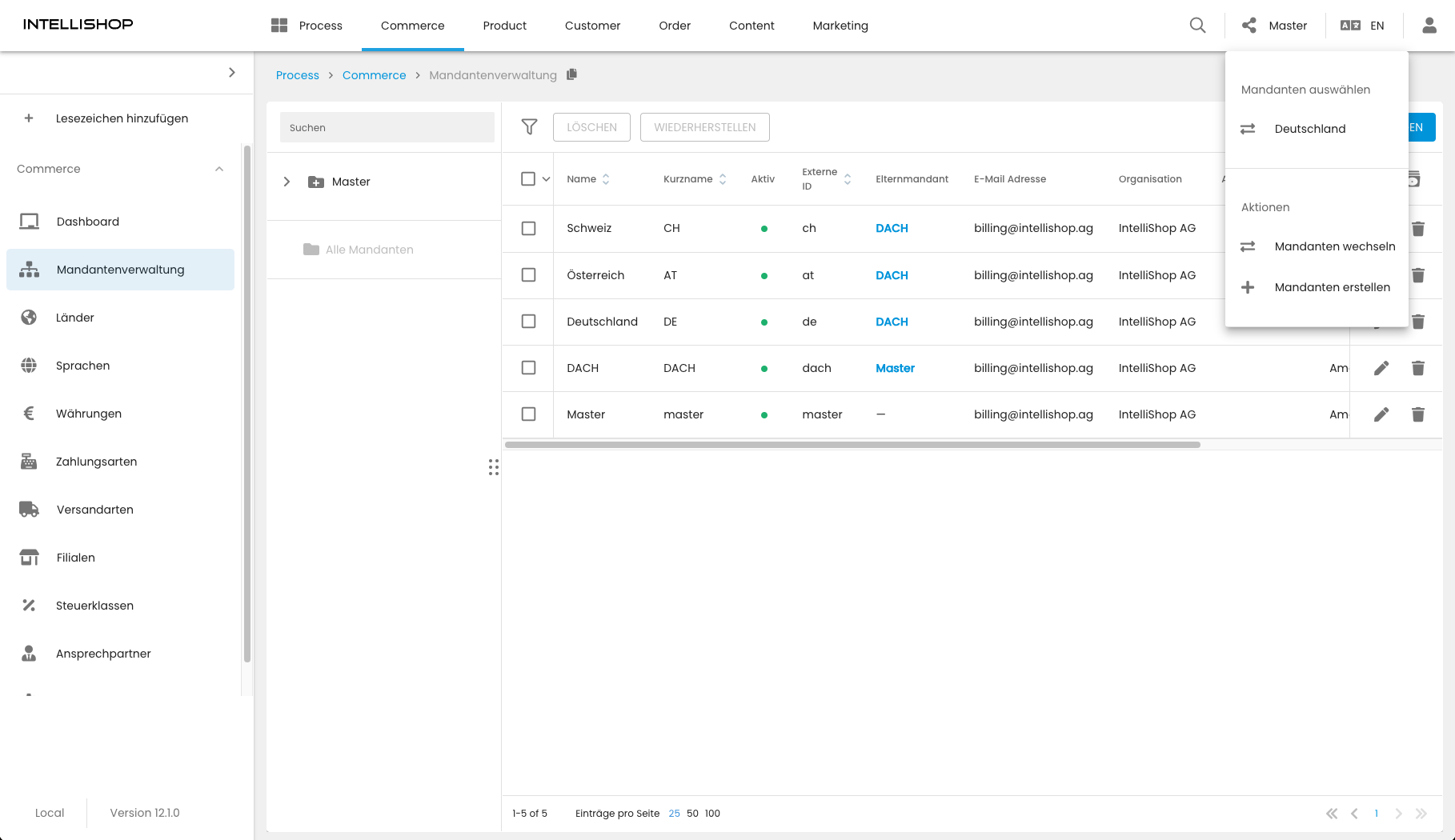
Task: Switch to the Order tab
Action: click(675, 26)
